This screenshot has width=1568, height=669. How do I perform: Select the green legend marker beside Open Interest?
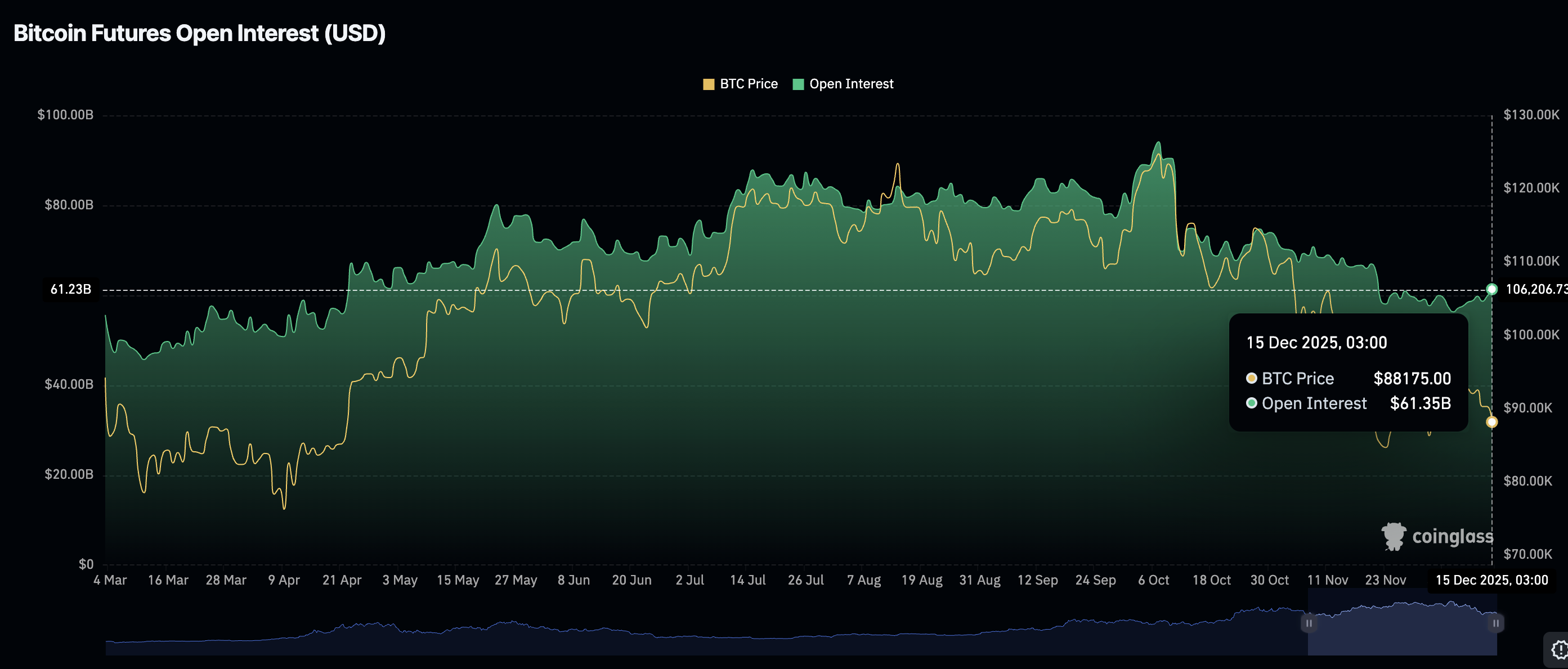point(798,83)
